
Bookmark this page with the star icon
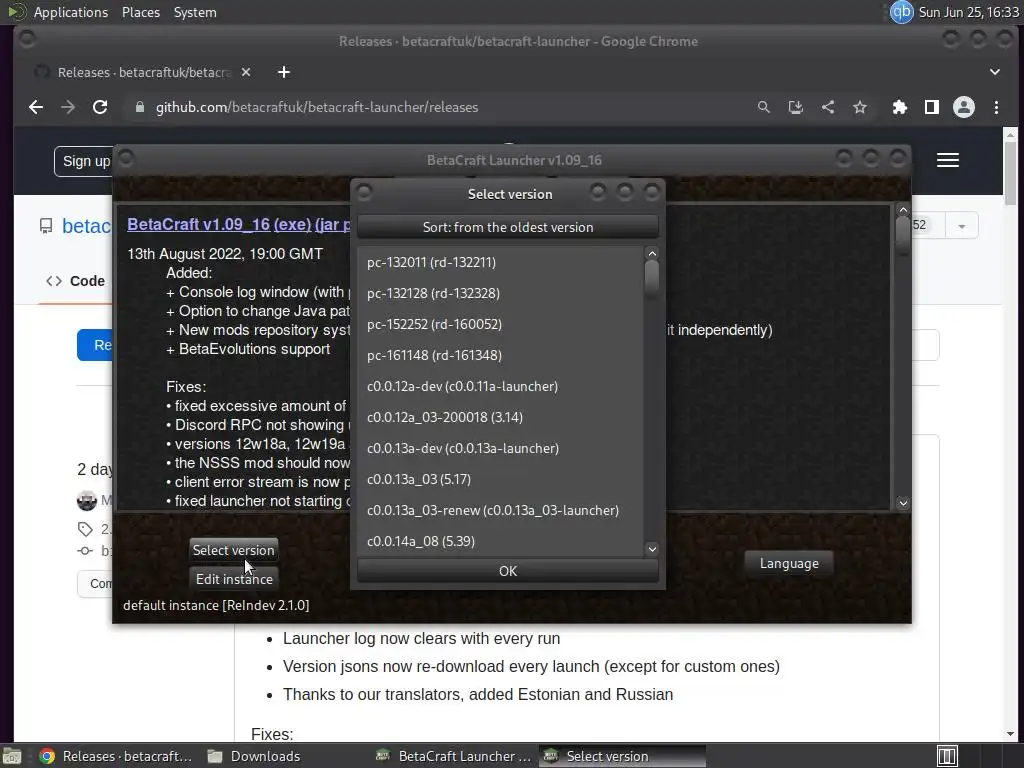pos(859,107)
